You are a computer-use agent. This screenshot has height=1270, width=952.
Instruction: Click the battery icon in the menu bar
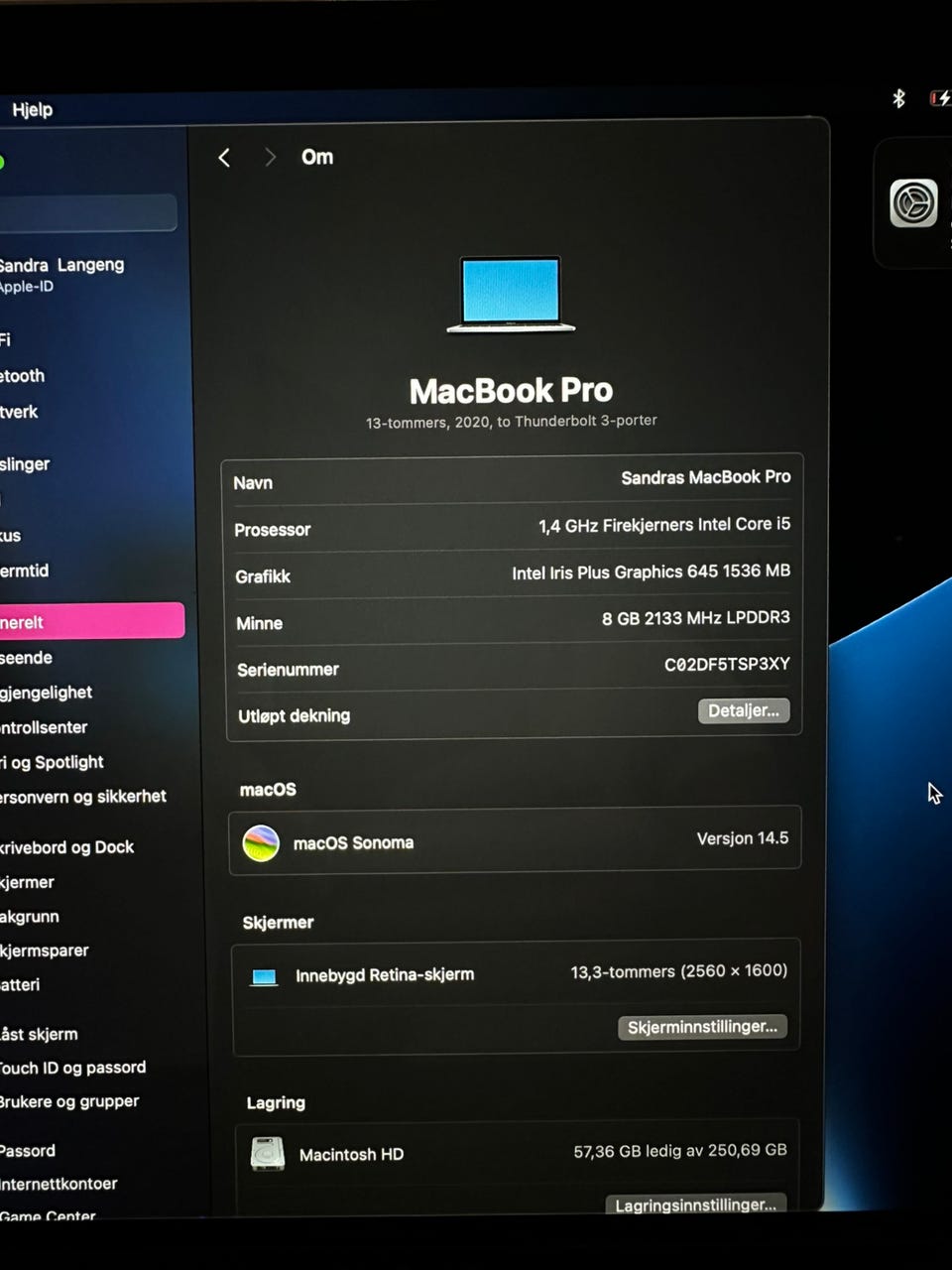tap(939, 97)
